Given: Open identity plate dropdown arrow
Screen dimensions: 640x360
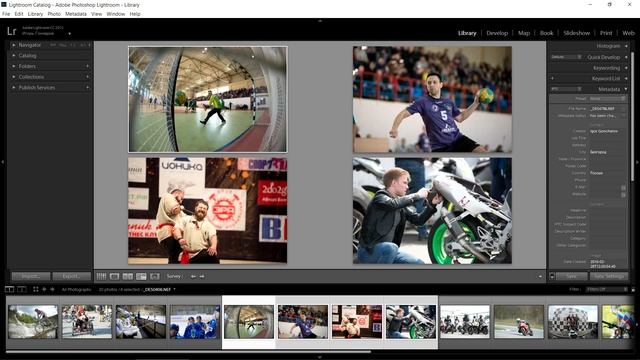Looking at the screenshot, I should coord(69,34).
